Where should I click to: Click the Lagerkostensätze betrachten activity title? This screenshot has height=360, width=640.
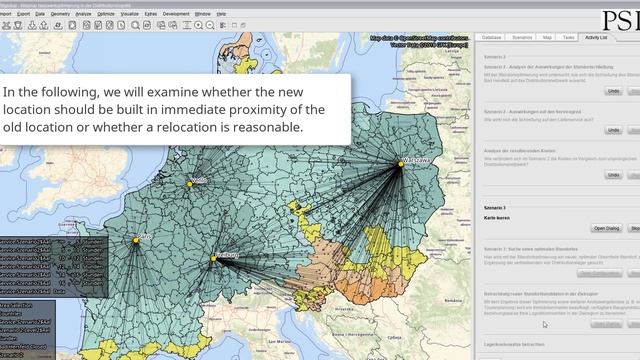[x=514, y=344]
